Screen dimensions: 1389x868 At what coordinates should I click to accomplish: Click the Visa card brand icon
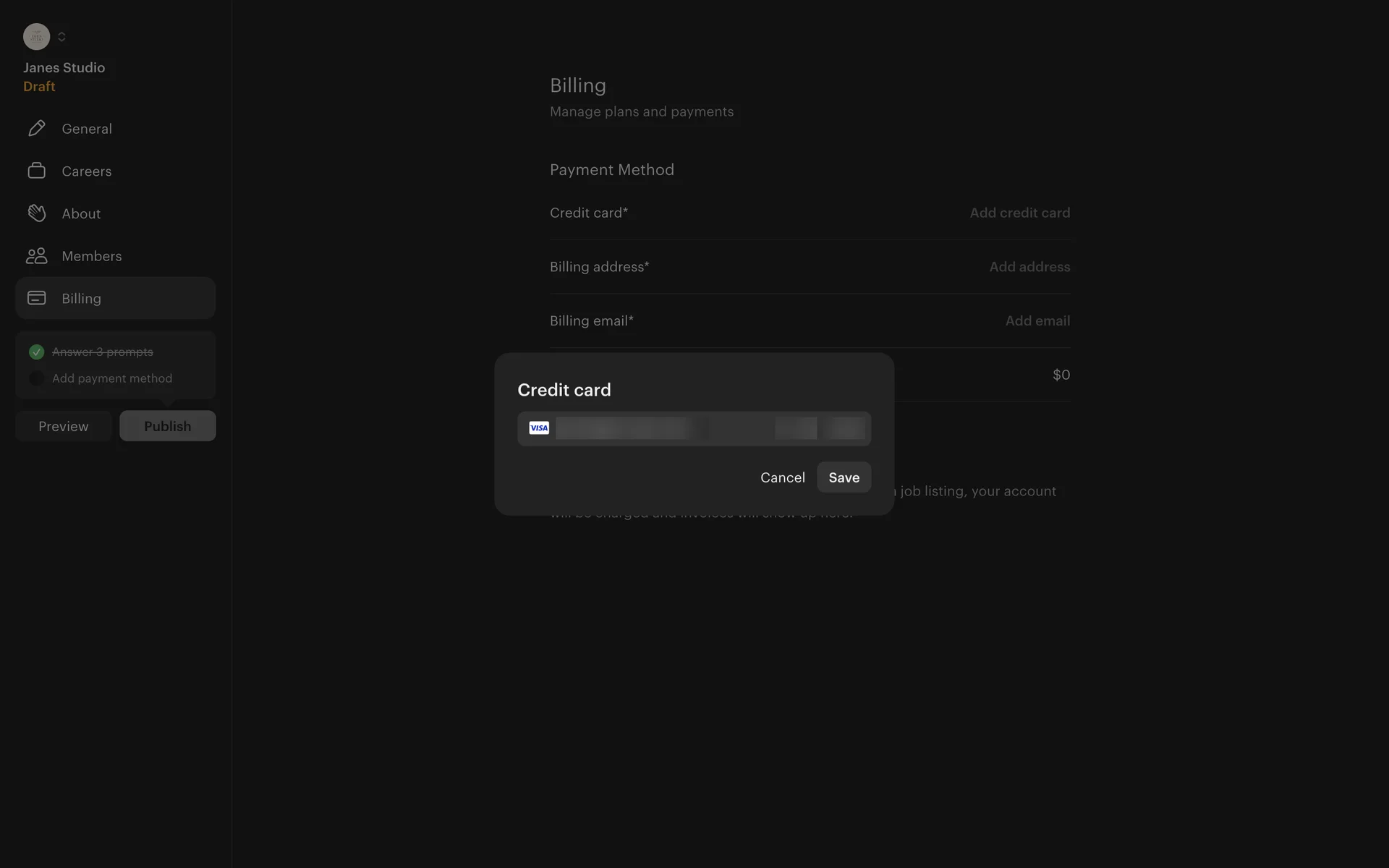point(539,428)
